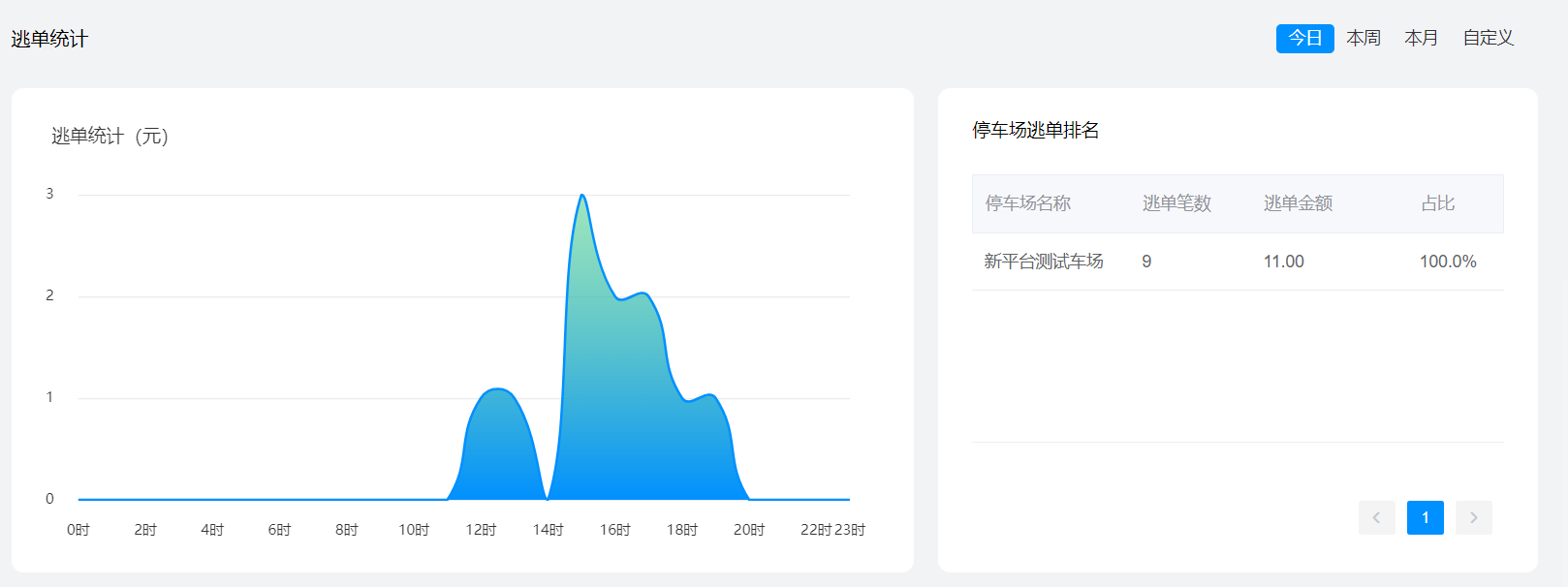
Task: Switch to the 本周 time range
Action: click(x=1363, y=39)
